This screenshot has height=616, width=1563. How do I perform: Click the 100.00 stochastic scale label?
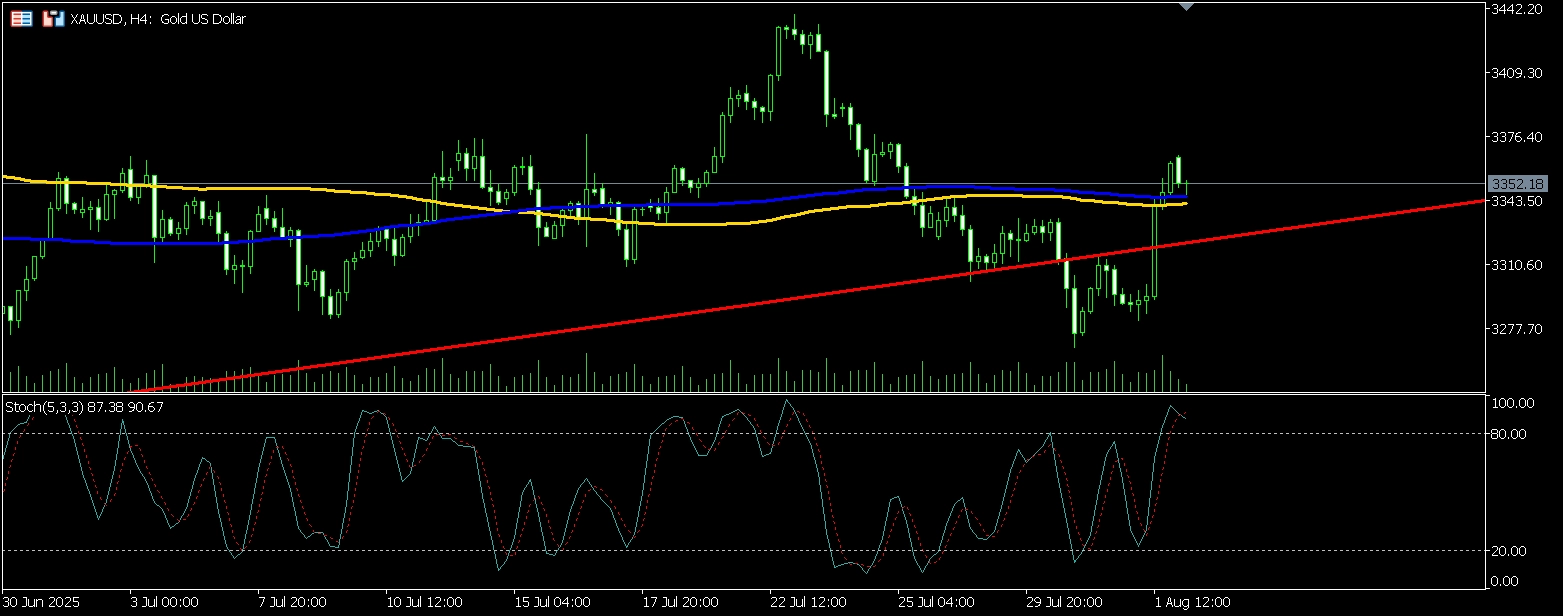coord(1512,403)
